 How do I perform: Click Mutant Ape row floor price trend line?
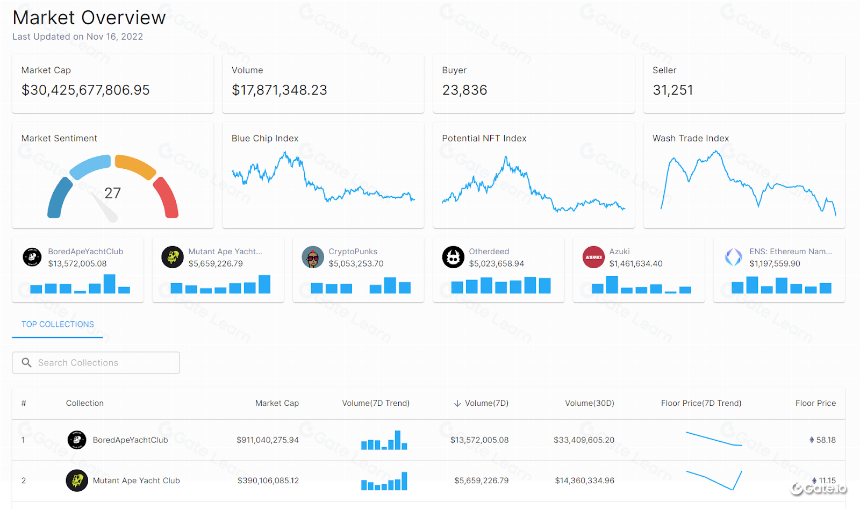pyautogui.click(x=714, y=480)
